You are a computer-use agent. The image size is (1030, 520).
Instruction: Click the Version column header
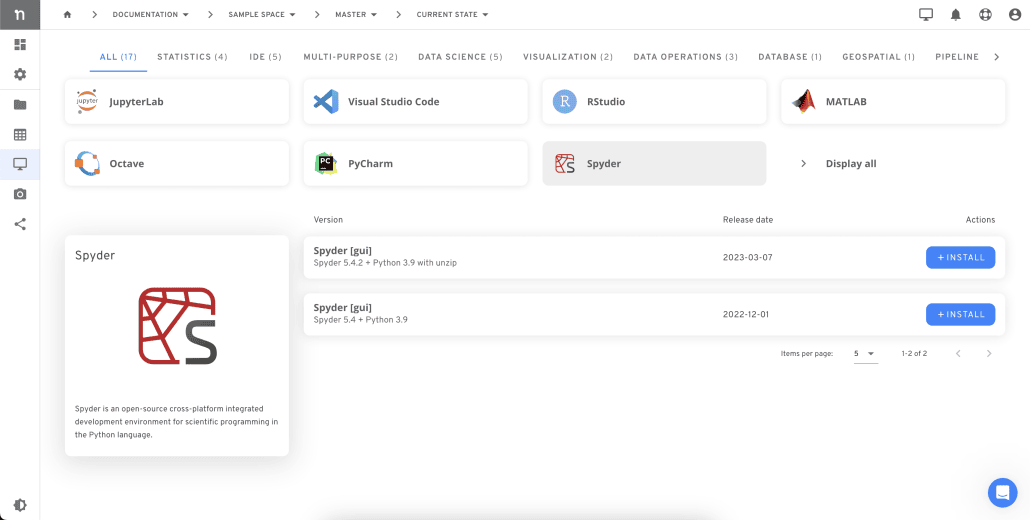coord(328,220)
